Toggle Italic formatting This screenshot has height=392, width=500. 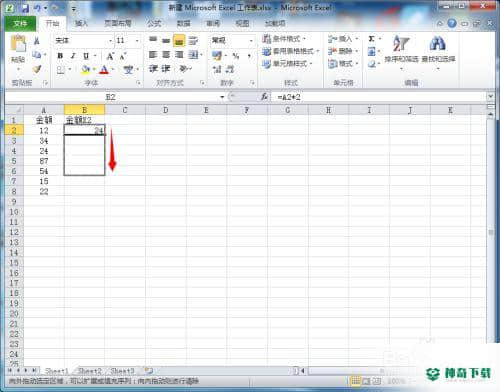point(73,56)
